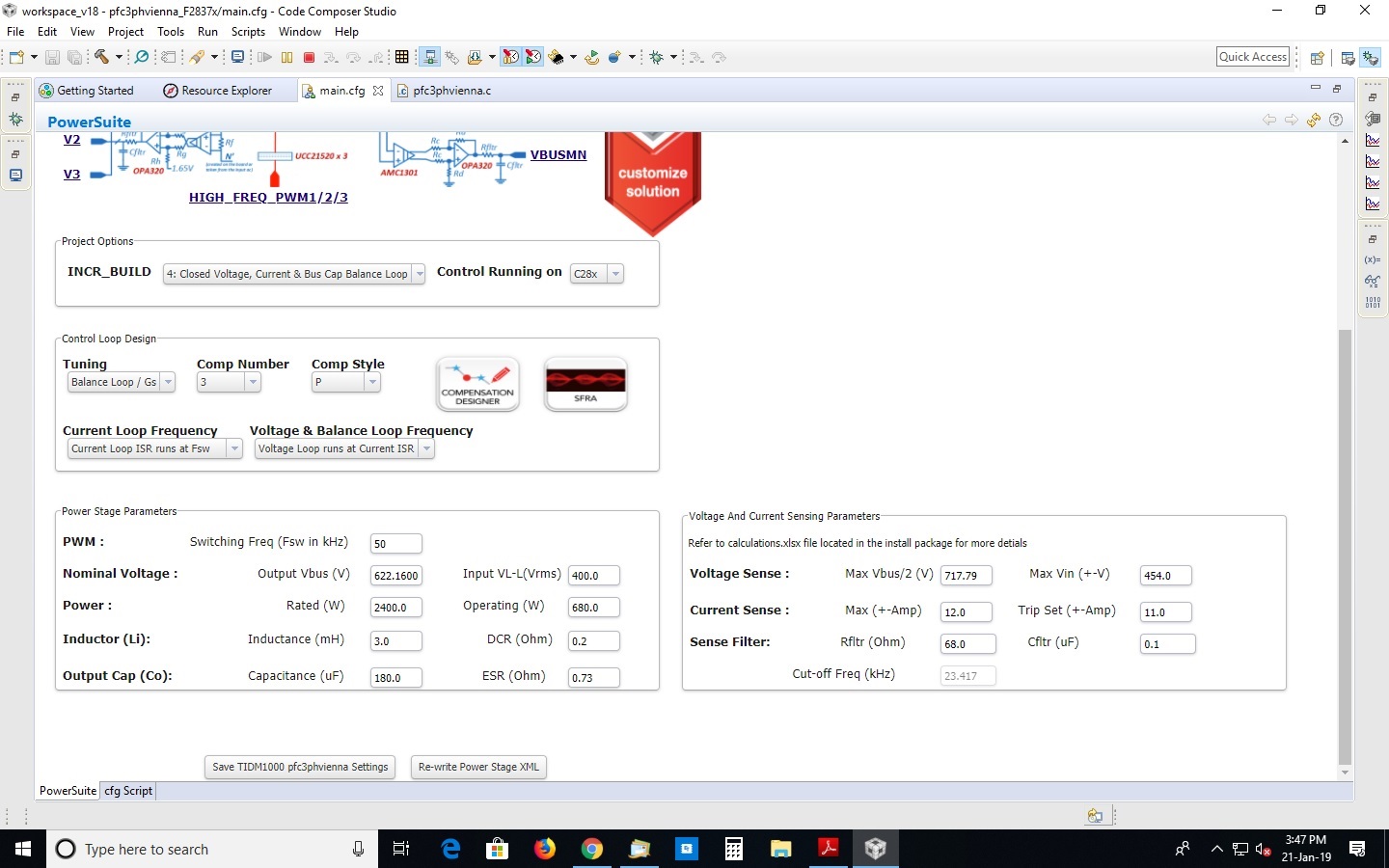Close the main.cfg tab
This screenshot has height=868, width=1389.
tap(378, 91)
